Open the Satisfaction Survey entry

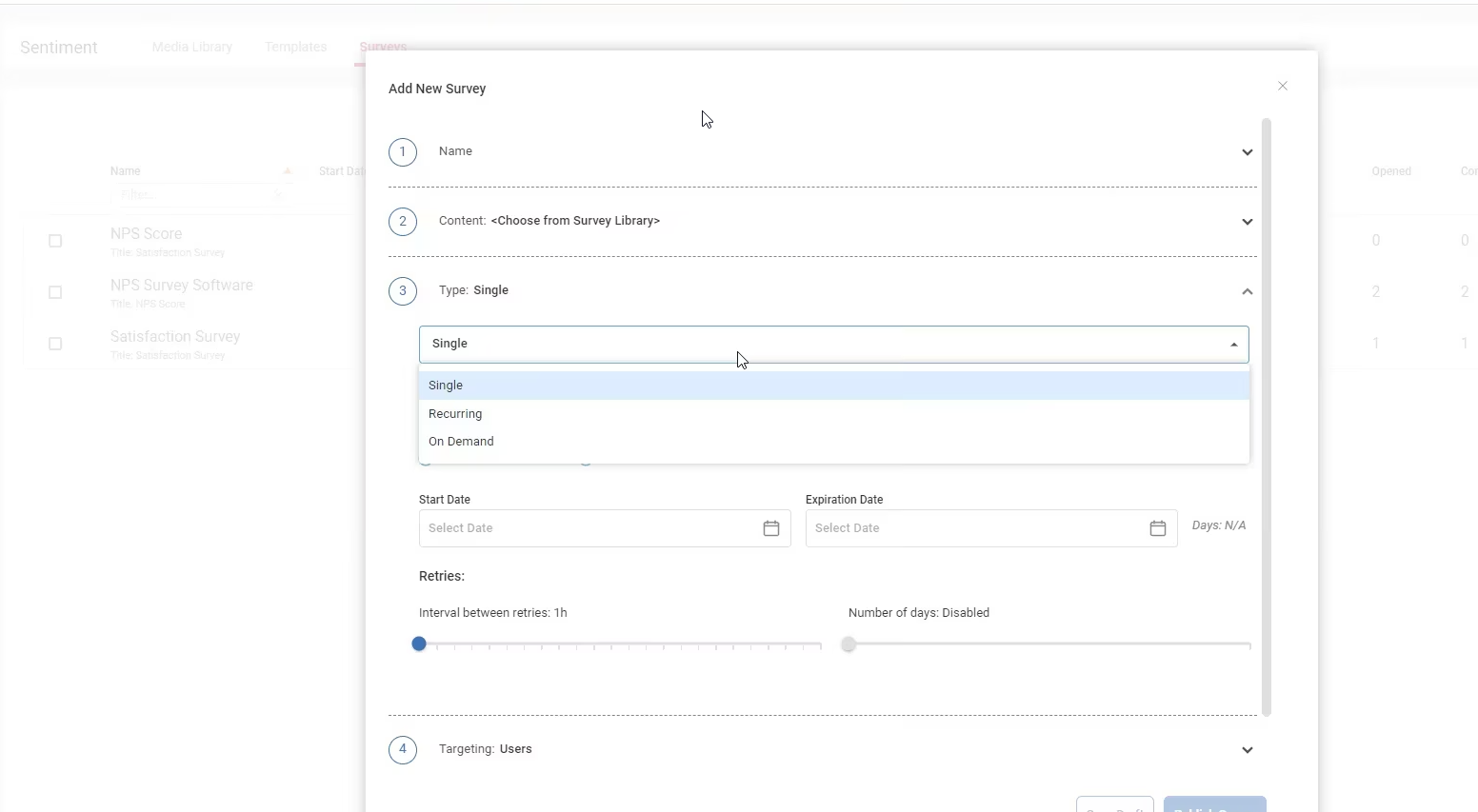[175, 336]
